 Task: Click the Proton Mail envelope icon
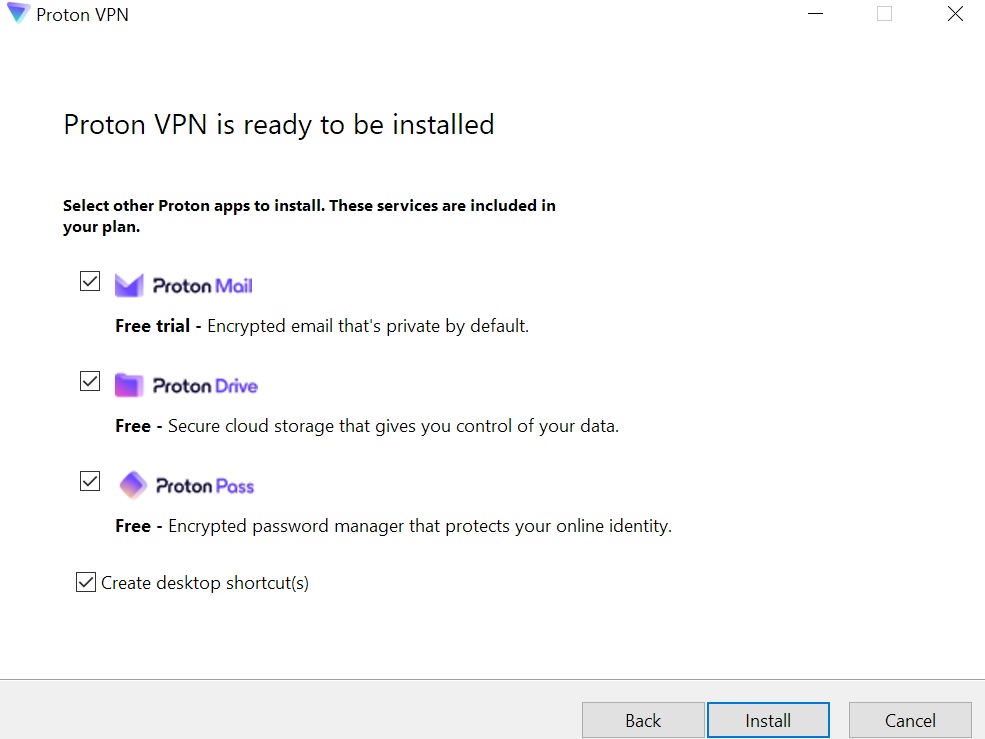point(129,286)
